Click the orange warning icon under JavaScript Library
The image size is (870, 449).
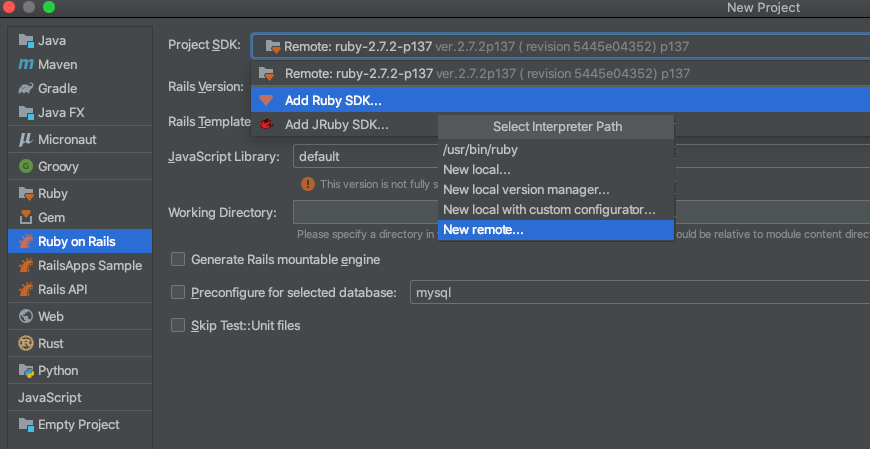click(x=308, y=184)
